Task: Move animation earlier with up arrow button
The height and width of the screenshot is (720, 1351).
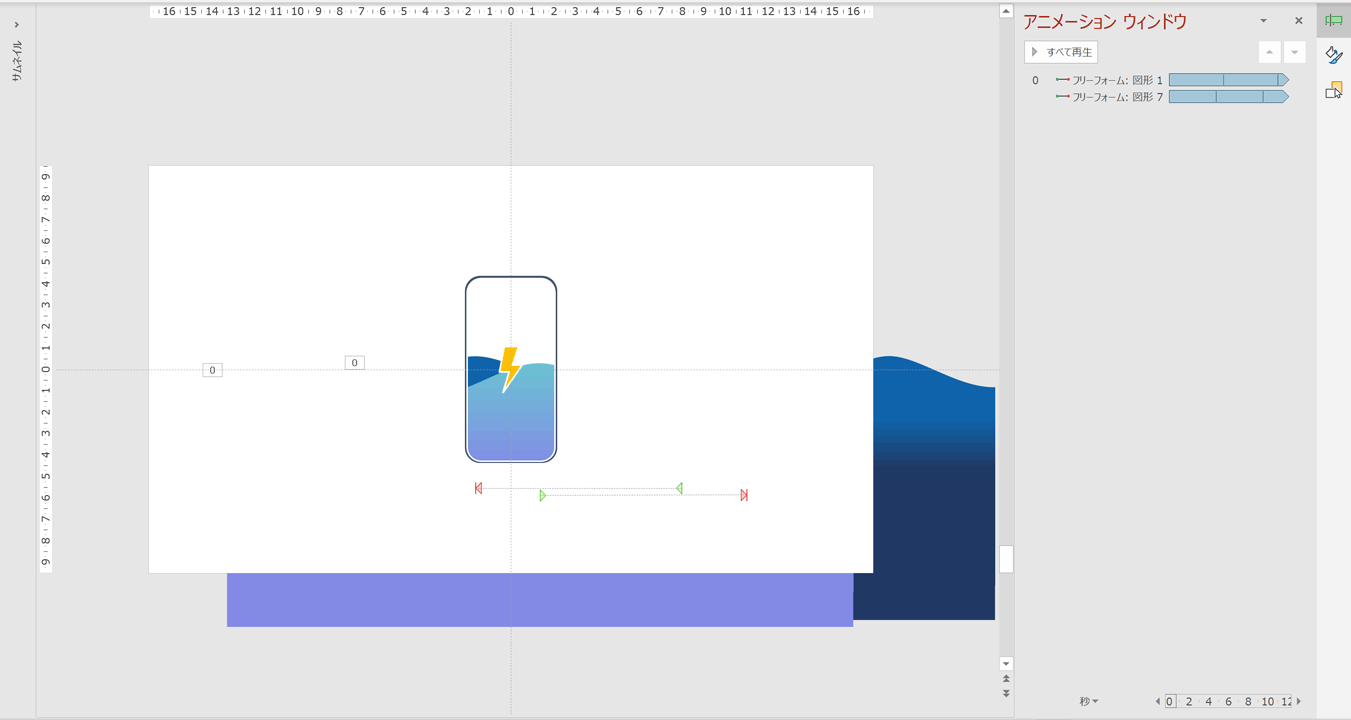Action: (x=1269, y=52)
